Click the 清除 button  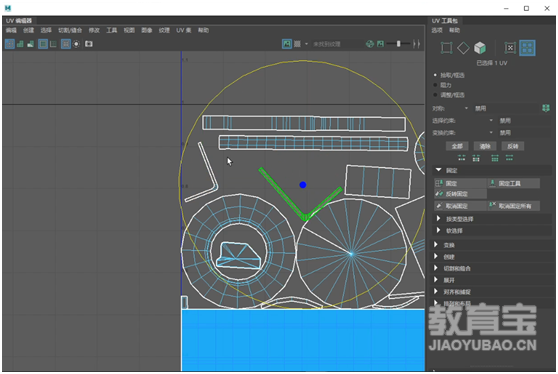pos(485,146)
